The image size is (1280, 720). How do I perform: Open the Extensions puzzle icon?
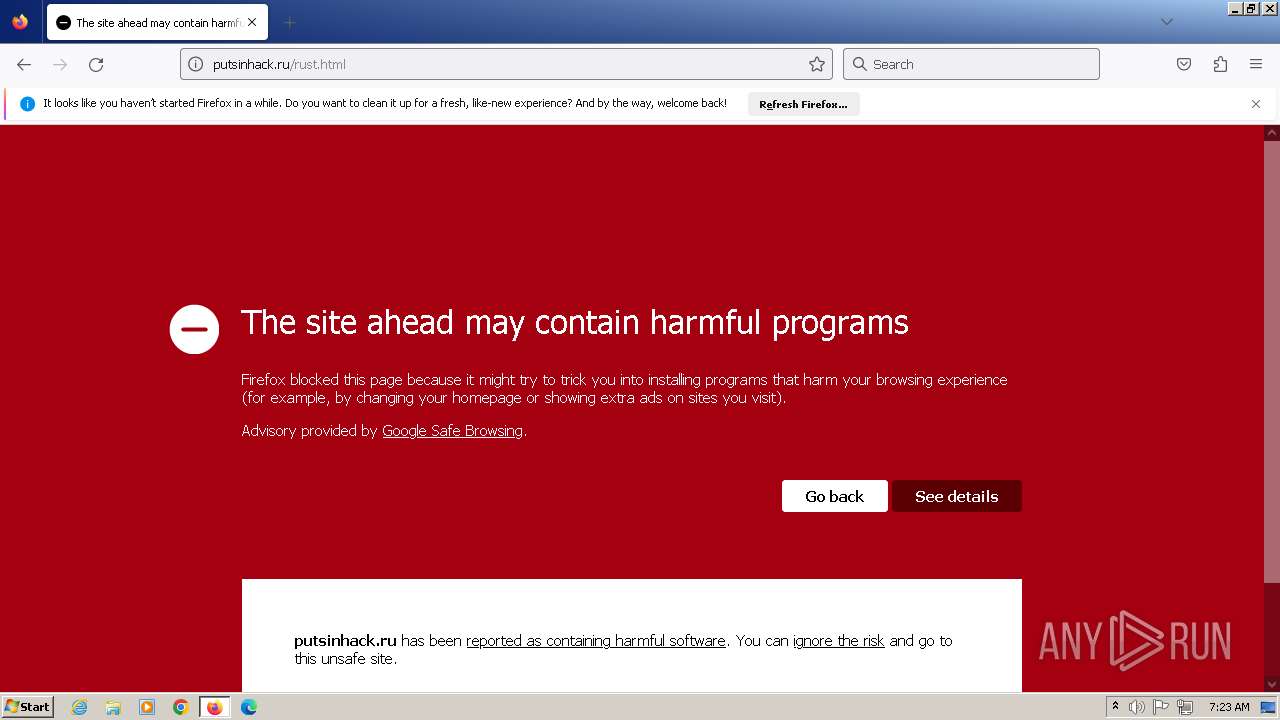pyautogui.click(x=1220, y=64)
